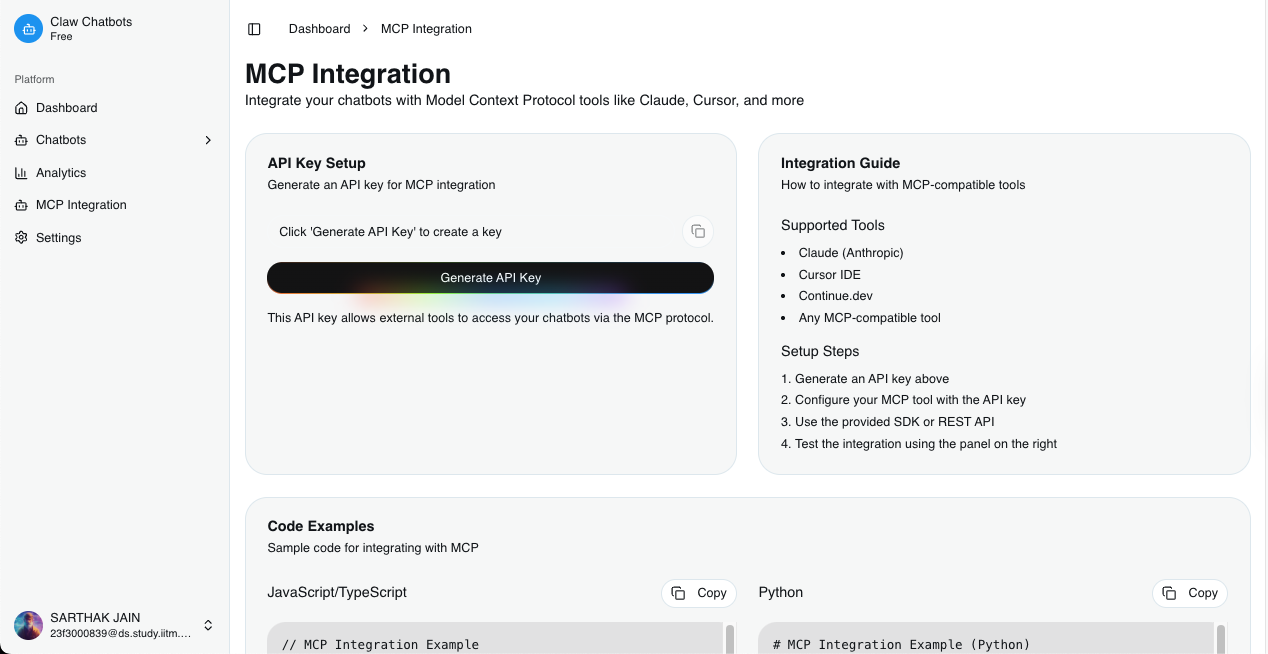The image size is (1268, 654).
Task: Expand the Chatbots submenu chevron
Action: click(208, 140)
